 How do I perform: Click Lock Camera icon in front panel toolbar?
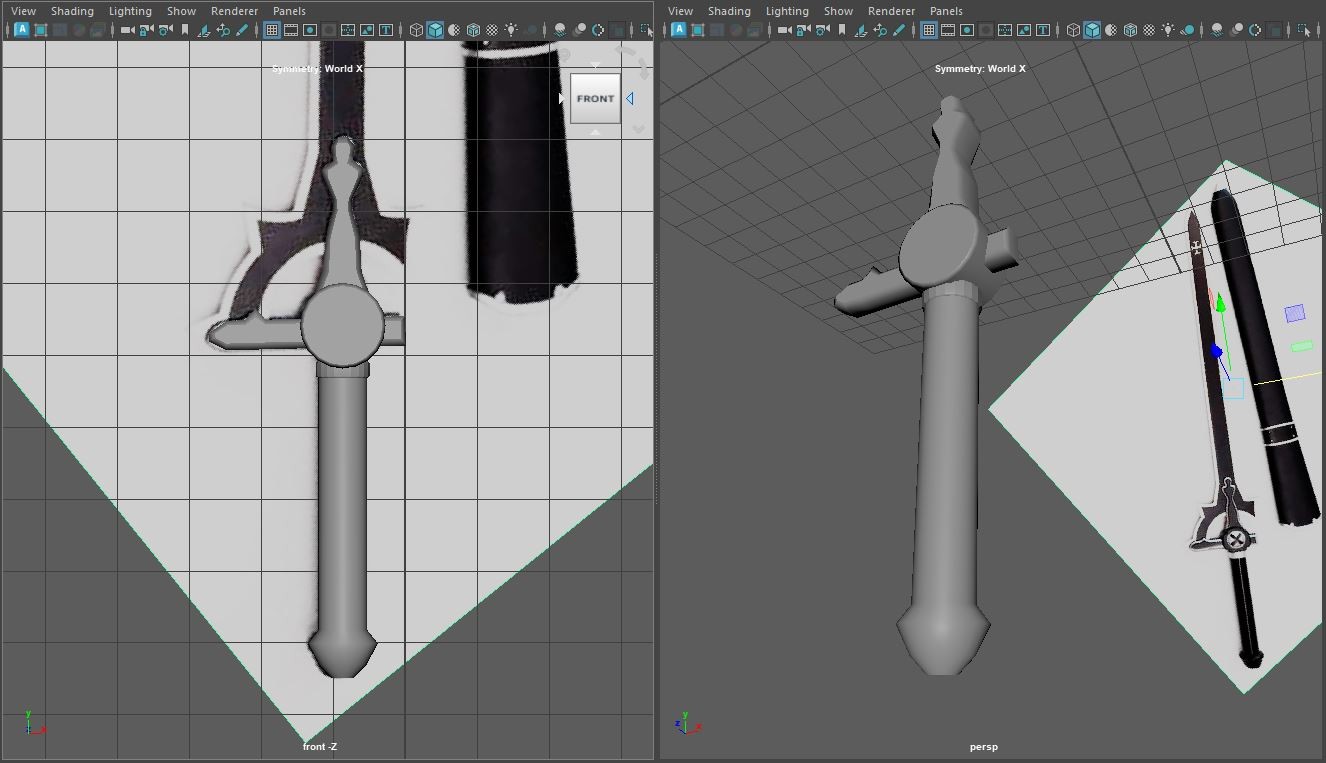click(146, 30)
